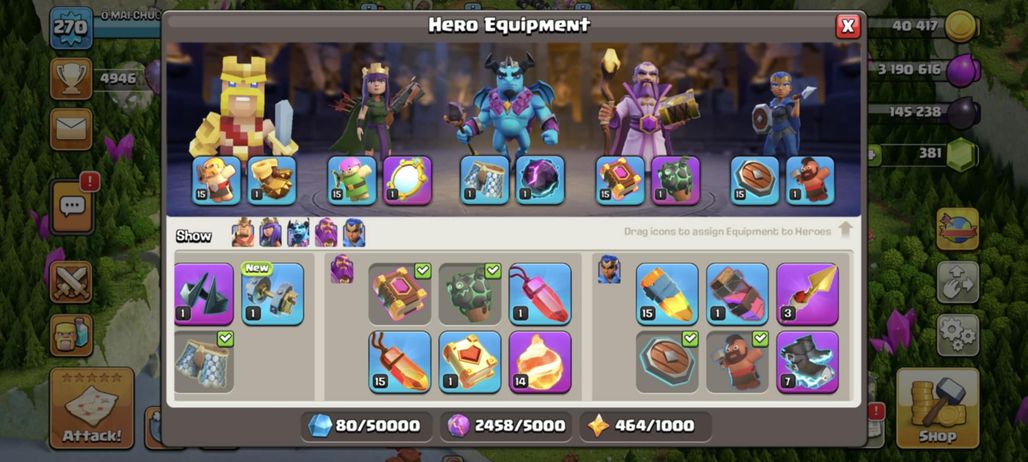Choose the Electro Boots equipment level 7
Screen dimensions: 1028x462
click(x=808, y=362)
